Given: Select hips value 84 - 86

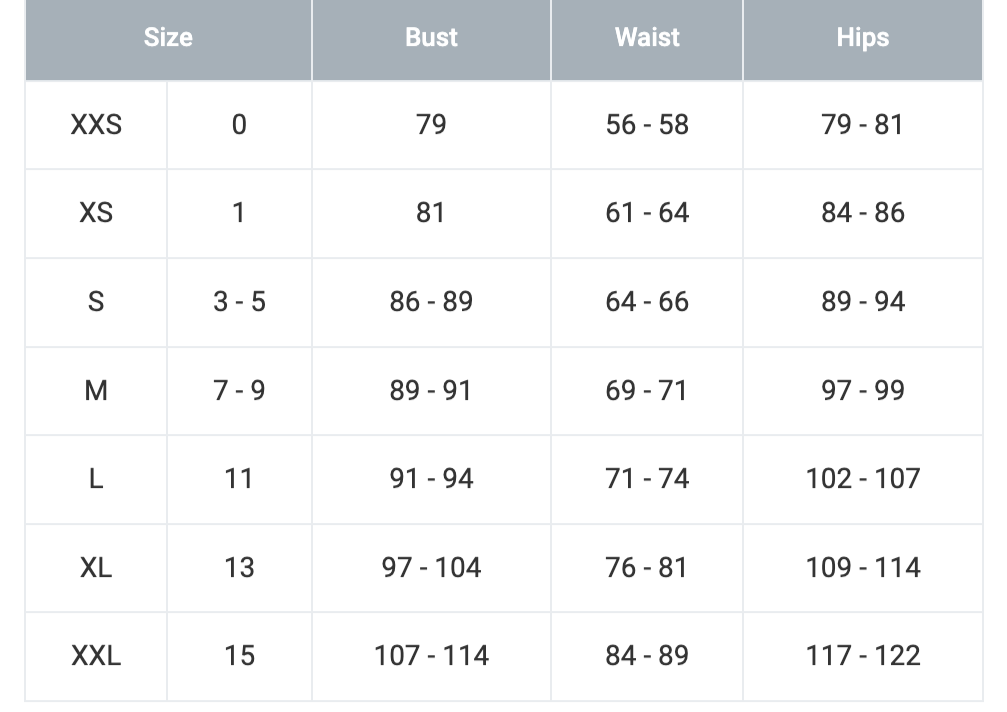Looking at the screenshot, I should click(862, 213).
